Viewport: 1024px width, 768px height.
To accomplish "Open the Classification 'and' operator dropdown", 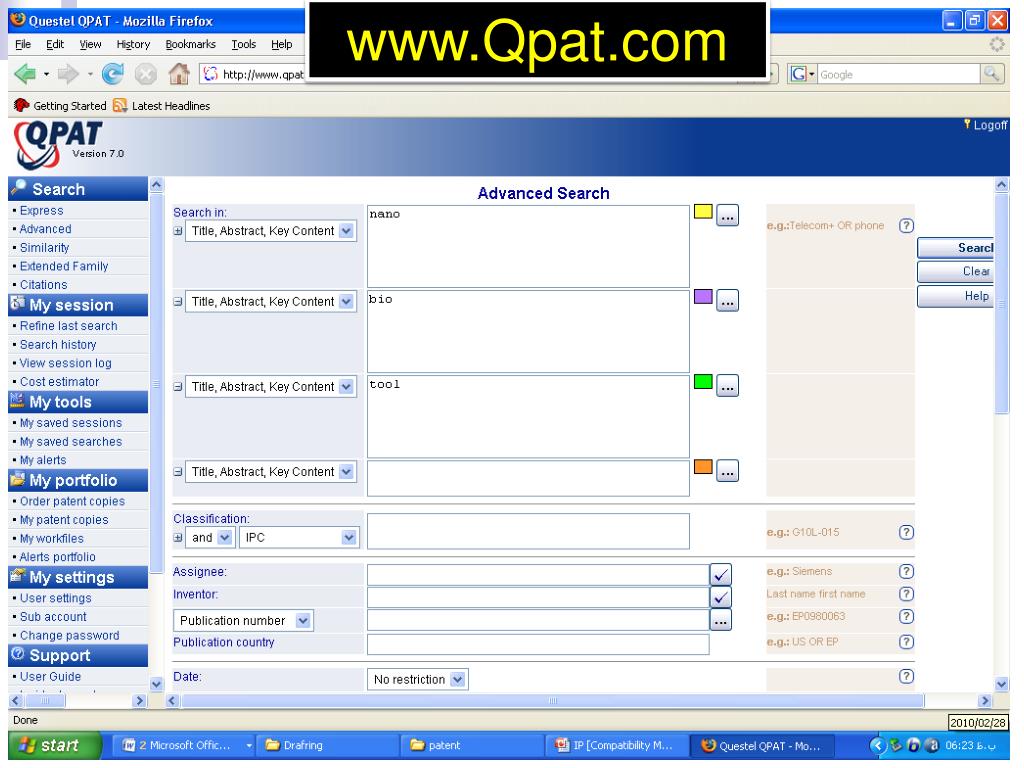I will (x=210, y=537).
